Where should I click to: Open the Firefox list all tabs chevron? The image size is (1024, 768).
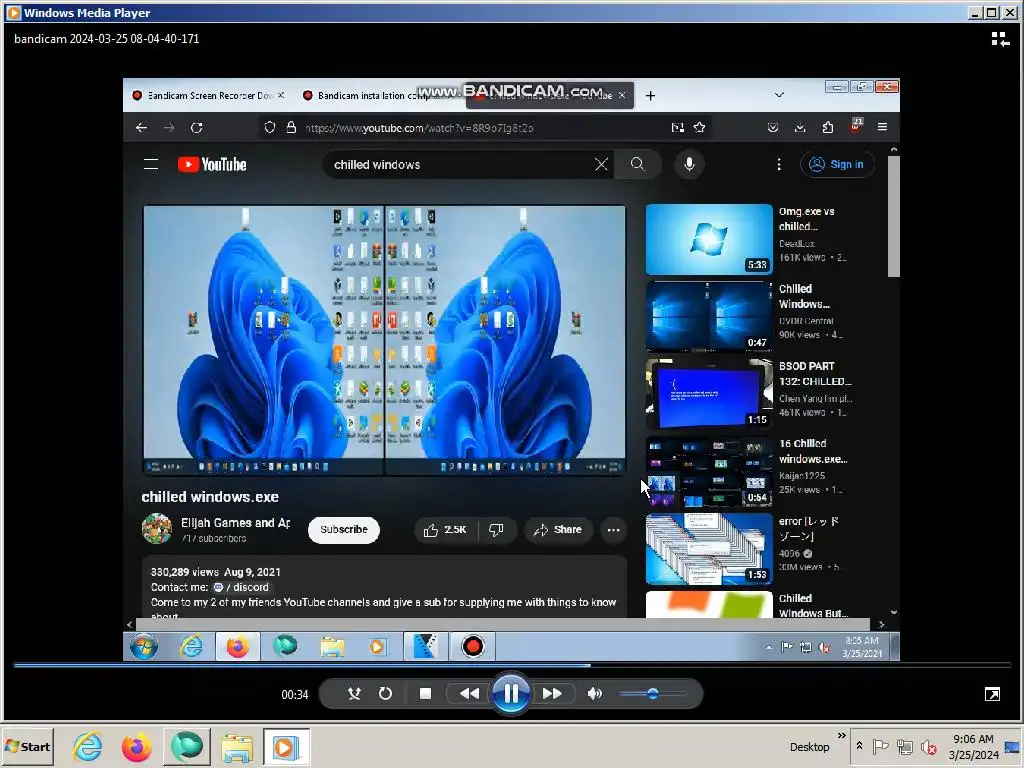779,95
